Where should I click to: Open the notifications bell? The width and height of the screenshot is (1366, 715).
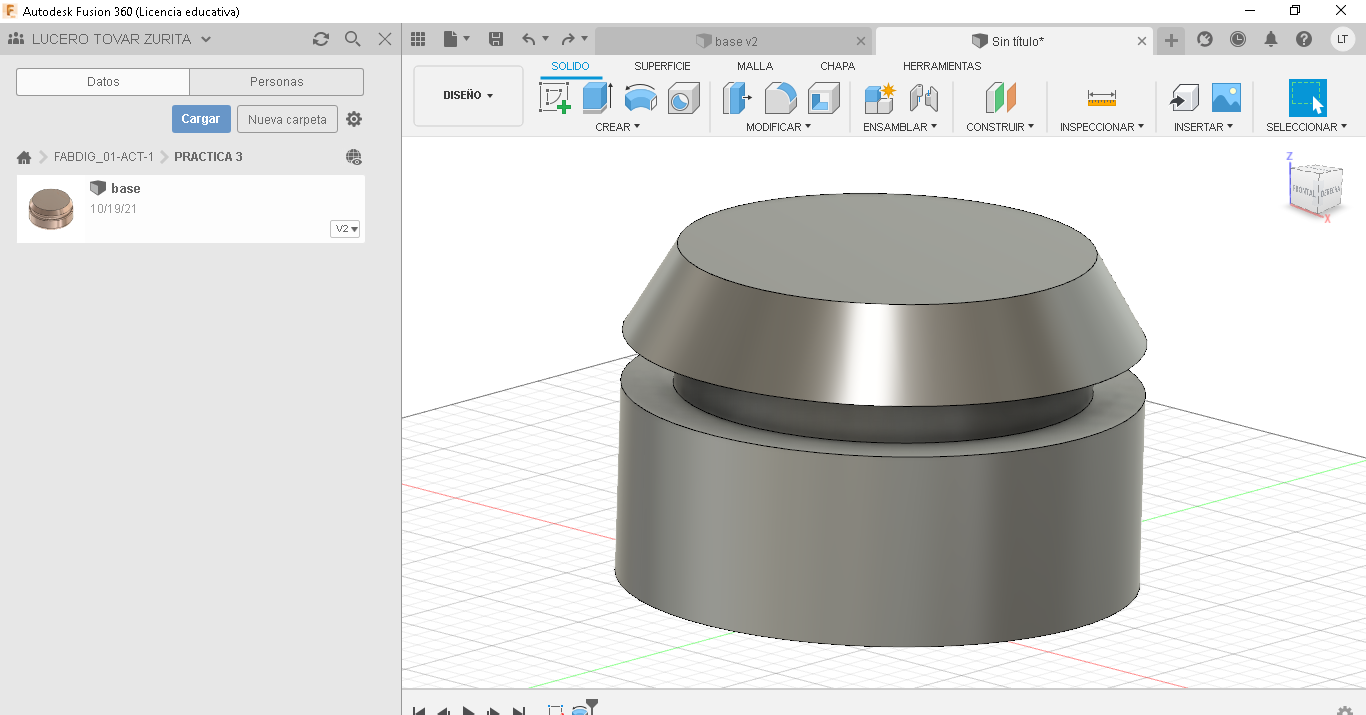1271,39
